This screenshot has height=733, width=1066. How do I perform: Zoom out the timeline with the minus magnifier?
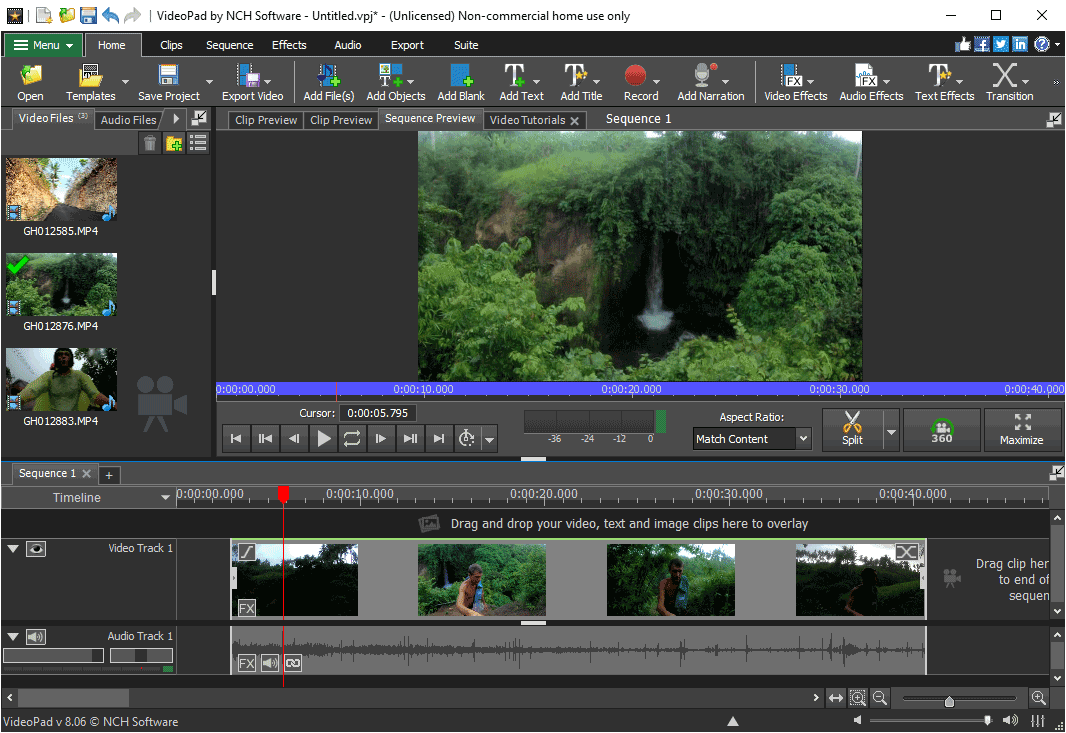[880, 698]
